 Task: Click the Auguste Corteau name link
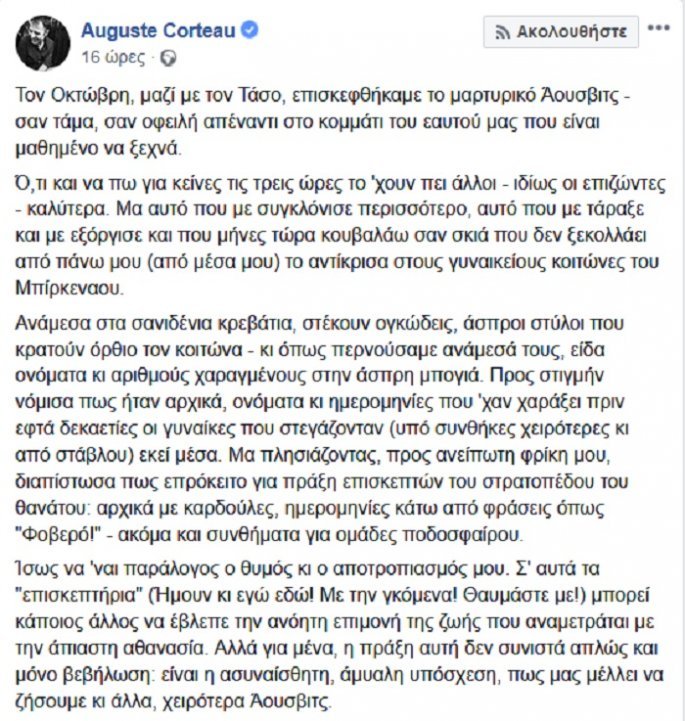pos(161,30)
